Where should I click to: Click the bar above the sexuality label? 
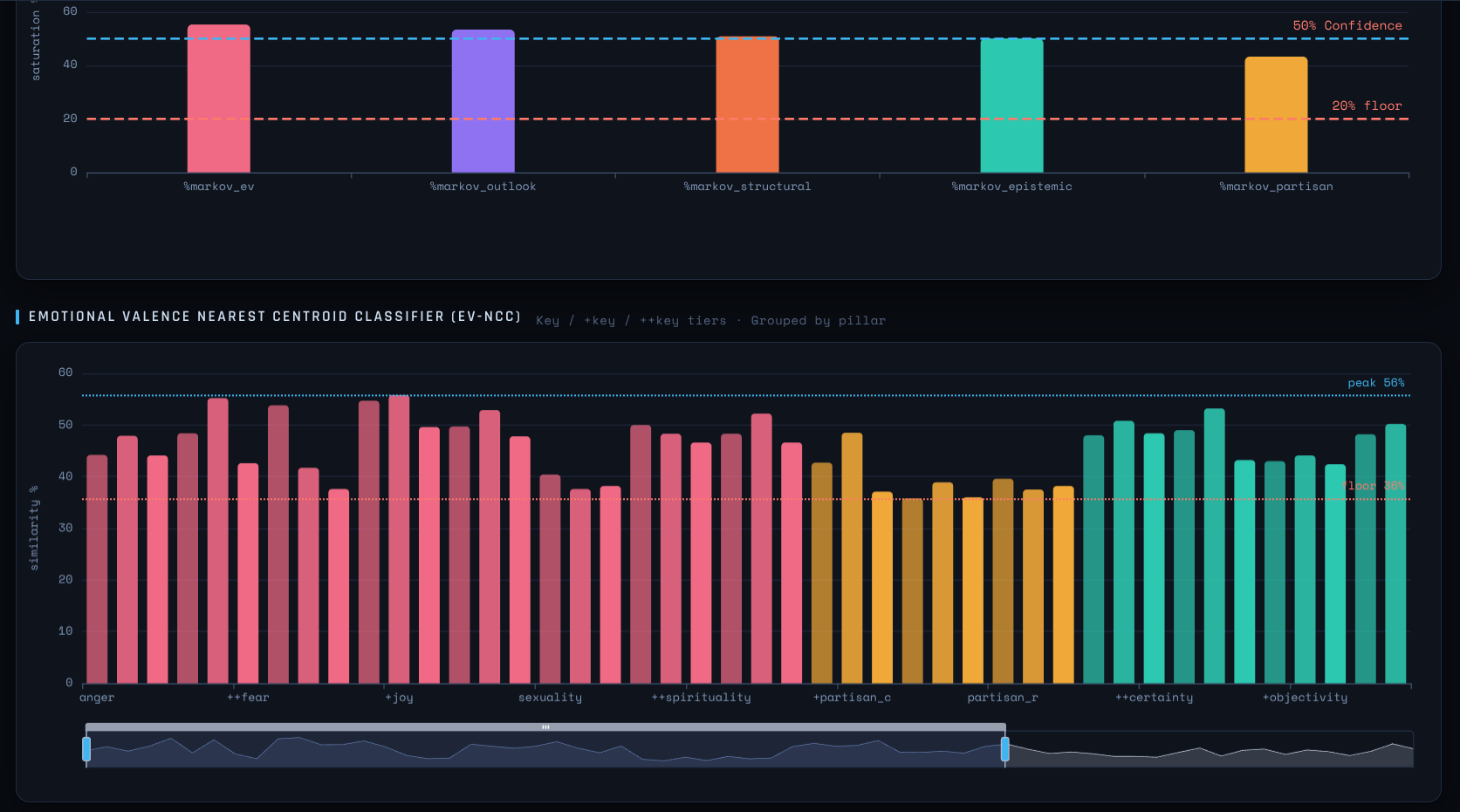tap(550, 579)
